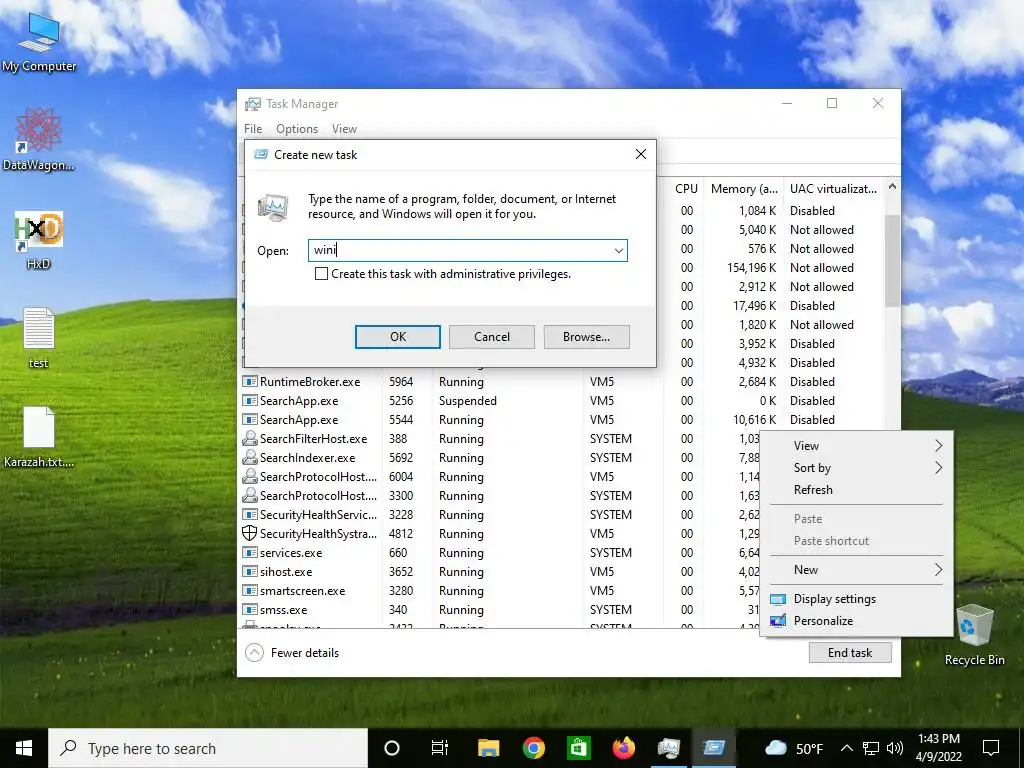This screenshot has width=1024, height=768.
Task: Open the volume tray icon
Action: [895, 748]
